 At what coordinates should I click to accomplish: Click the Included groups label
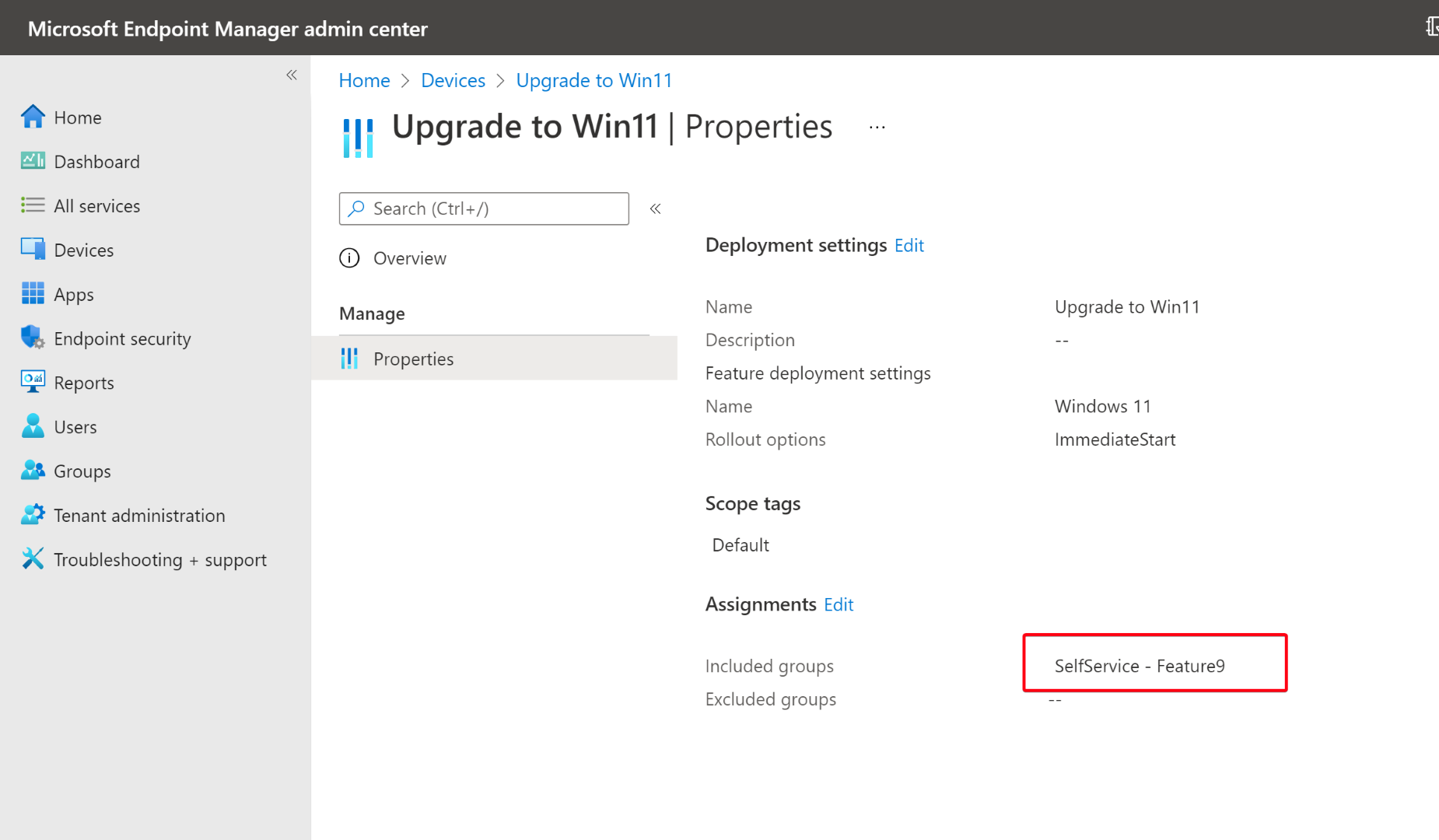coord(769,666)
